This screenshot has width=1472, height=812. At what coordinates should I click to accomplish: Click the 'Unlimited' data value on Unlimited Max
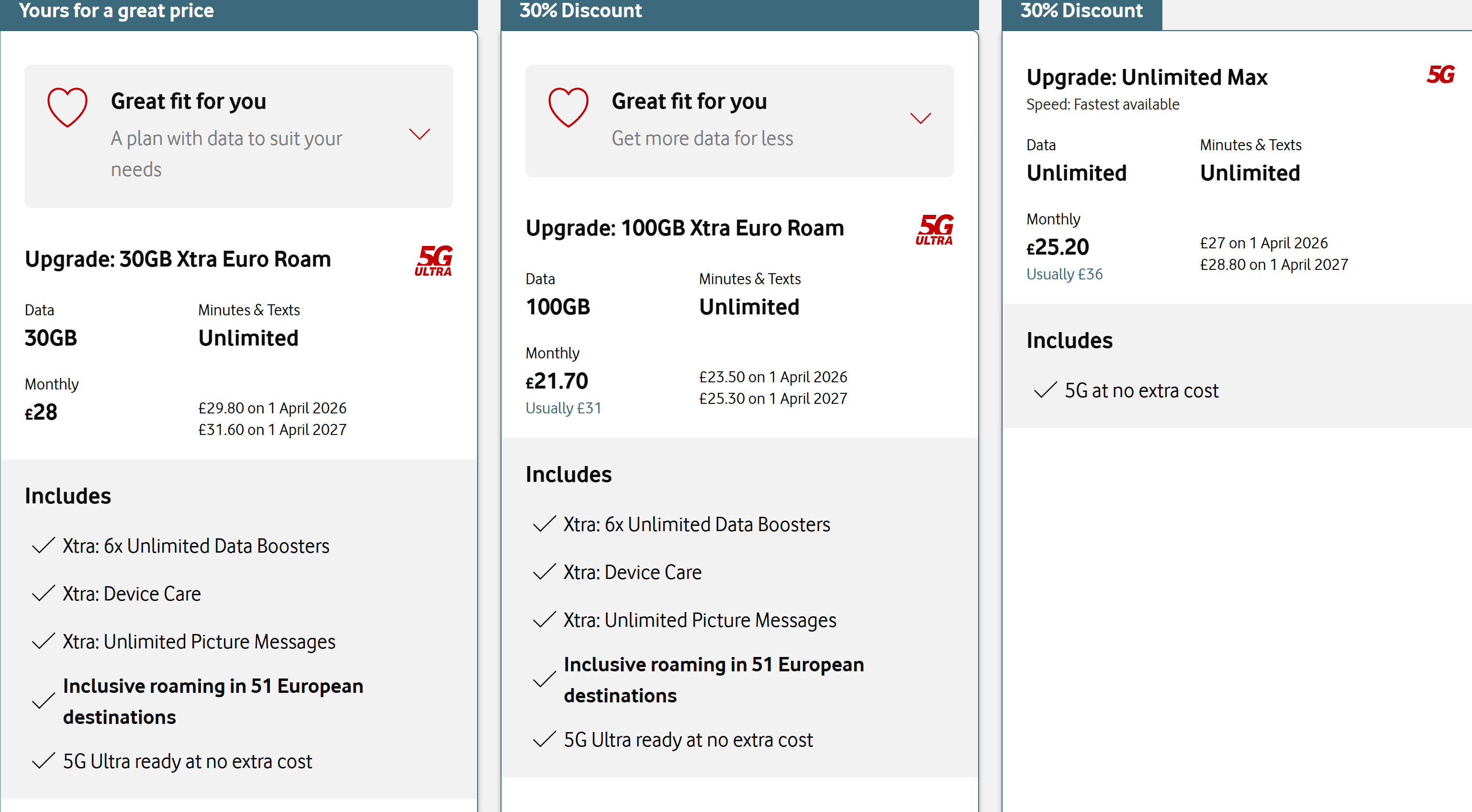pos(1077,173)
